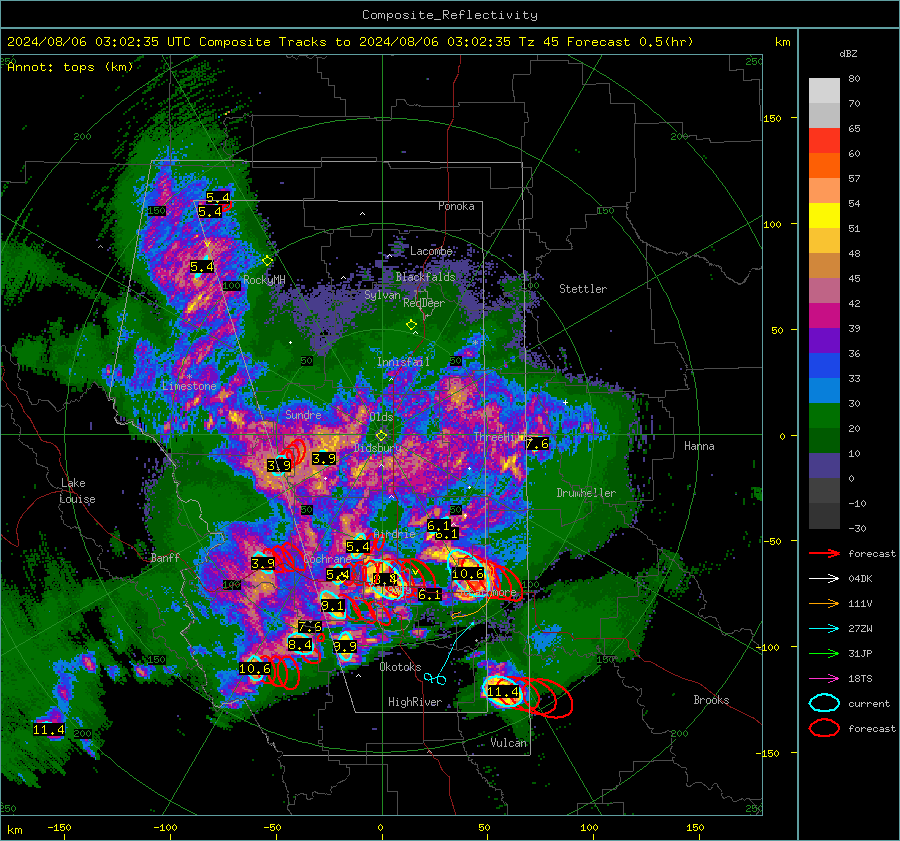
Task: Click the 11.4 storm label near Vulcan
Action: (503, 692)
